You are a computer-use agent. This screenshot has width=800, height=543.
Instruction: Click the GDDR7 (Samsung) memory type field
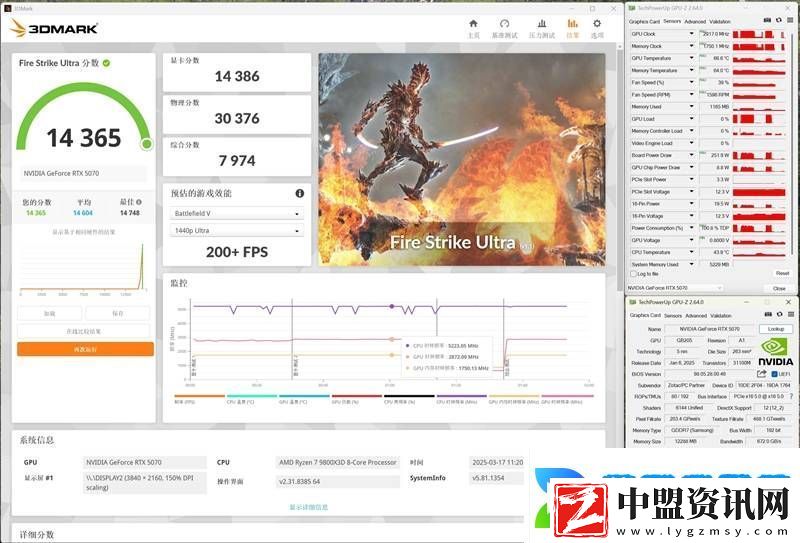692,430
